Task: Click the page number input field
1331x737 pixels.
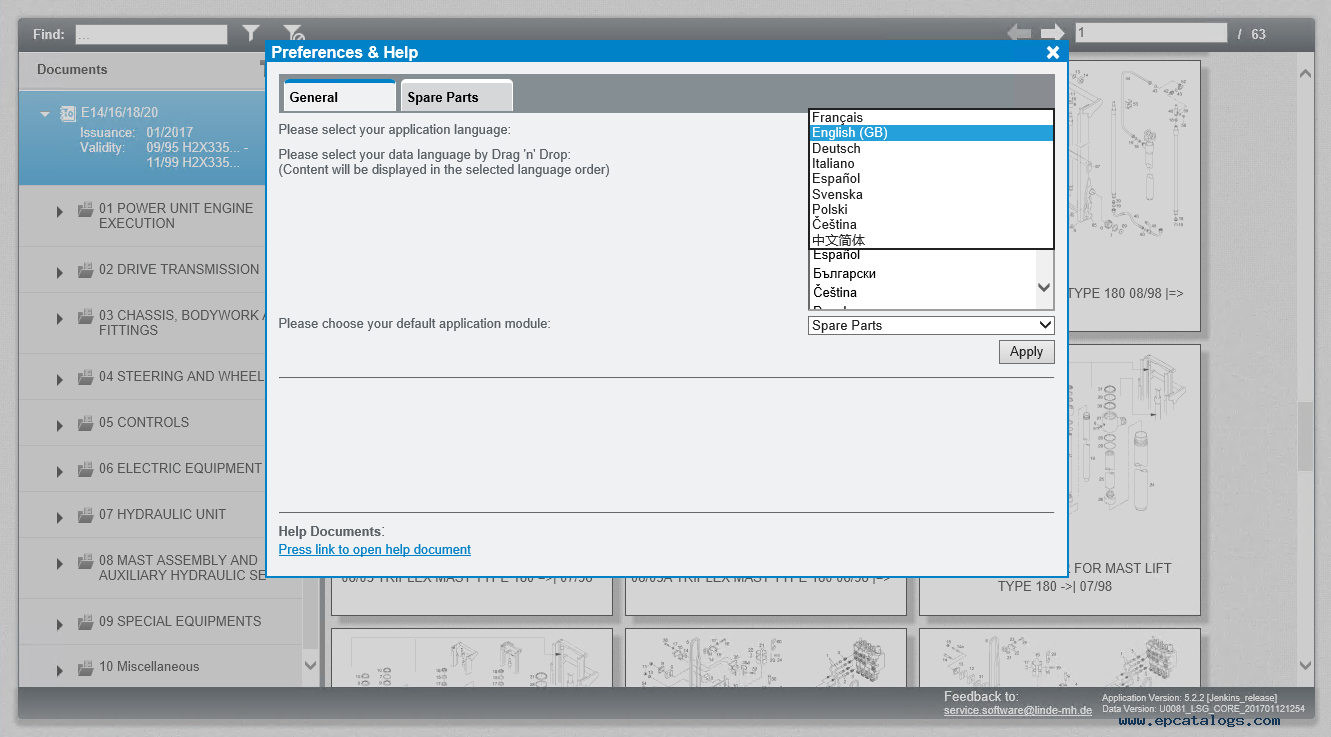Action: 1150,33
